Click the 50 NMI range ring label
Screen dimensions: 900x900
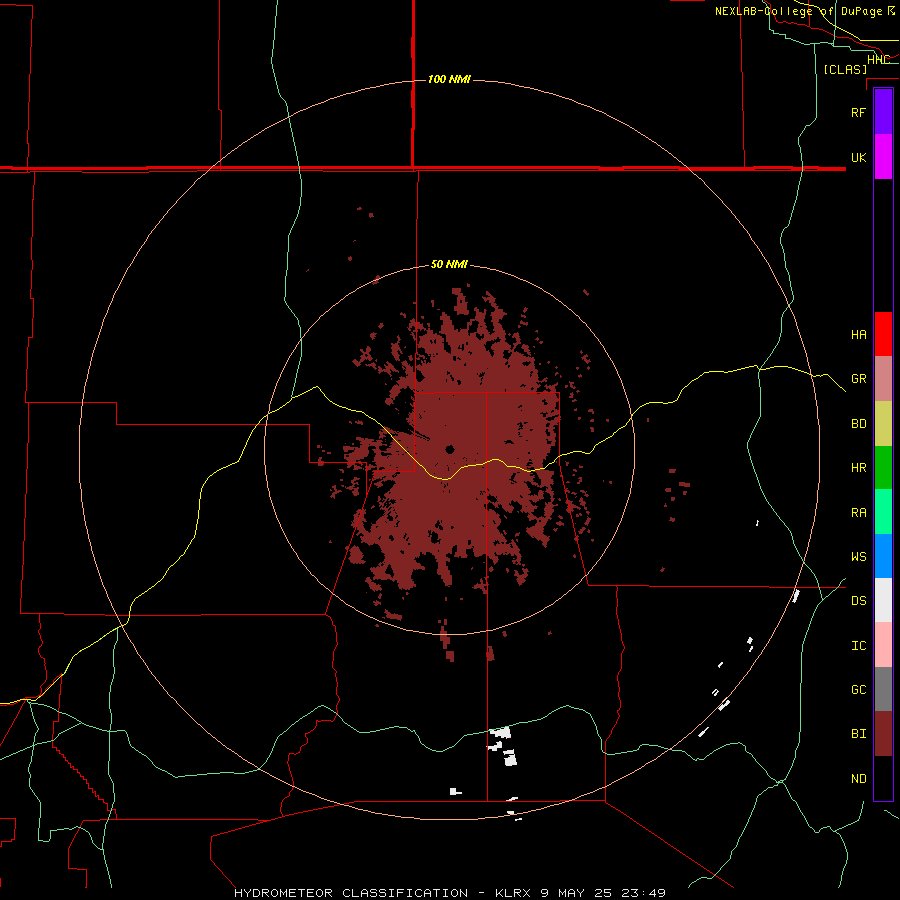click(449, 265)
